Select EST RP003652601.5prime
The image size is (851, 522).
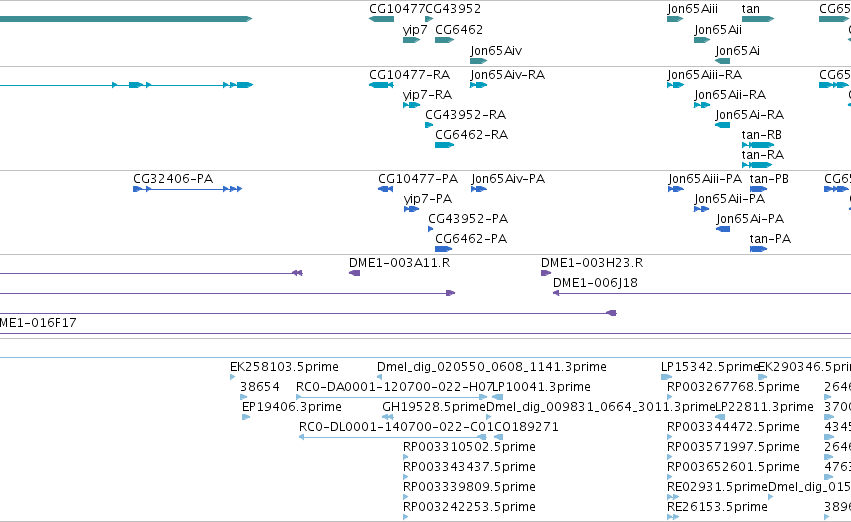click(733, 467)
